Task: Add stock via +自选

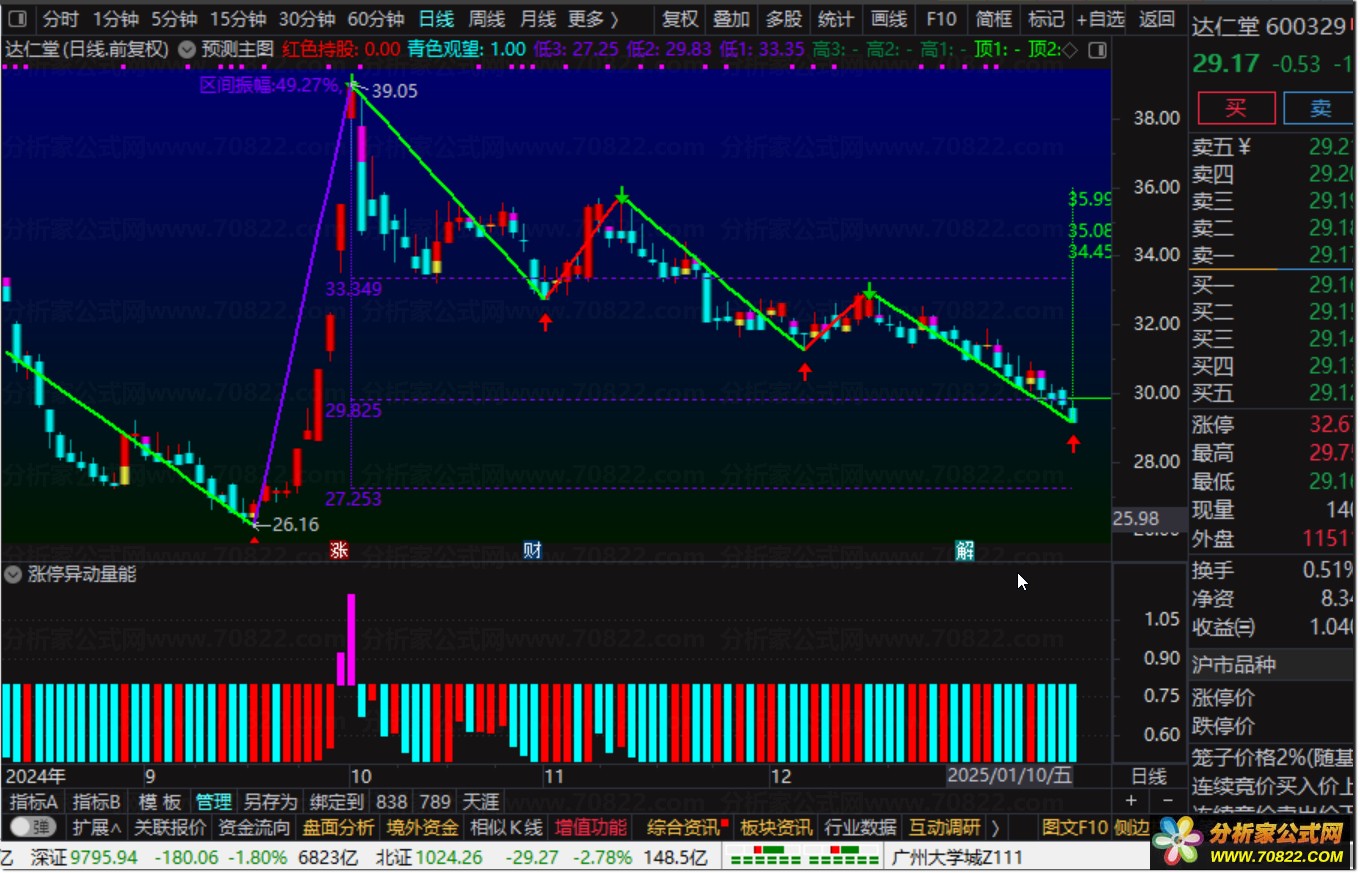Action: tap(1100, 19)
